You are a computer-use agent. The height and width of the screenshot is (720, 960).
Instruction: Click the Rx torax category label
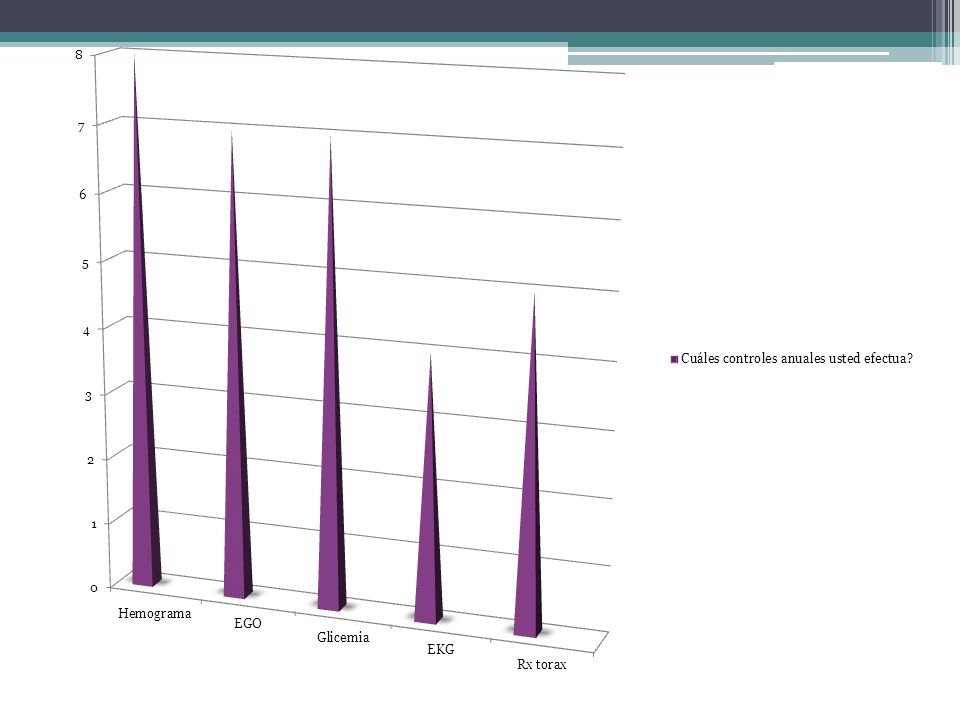tap(542, 664)
